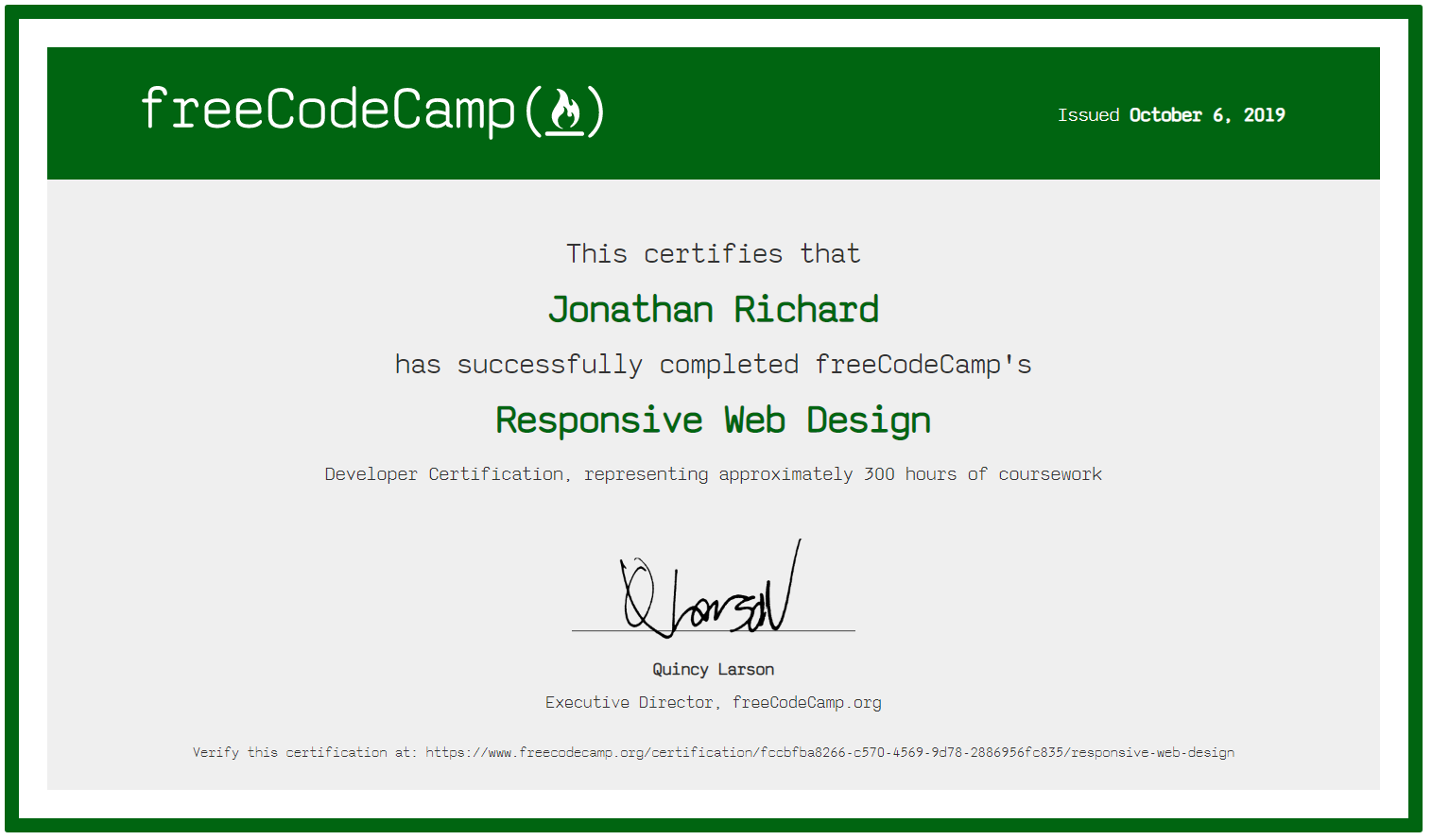The width and height of the screenshot is (1432, 840).
Task: Click the signature underline rule
Action: point(713,630)
